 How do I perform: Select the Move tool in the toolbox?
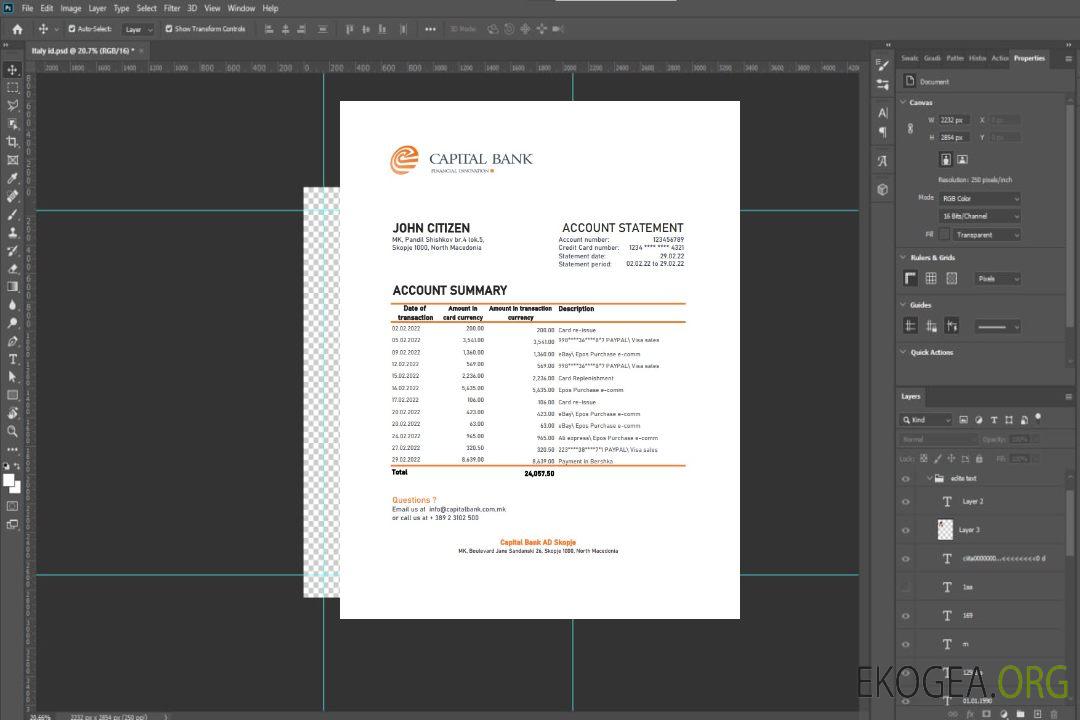(x=12, y=70)
